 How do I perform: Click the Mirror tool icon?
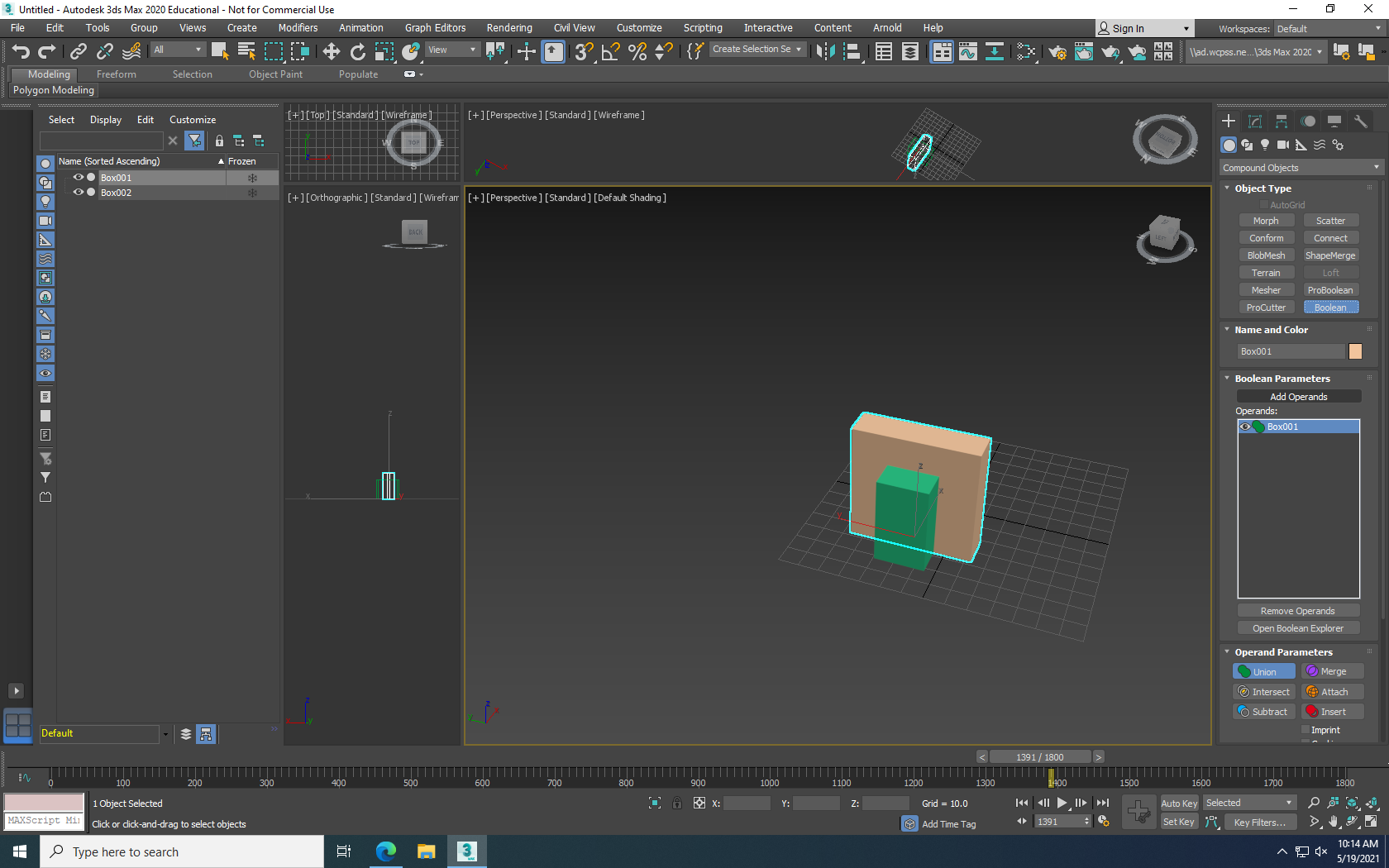[824, 51]
